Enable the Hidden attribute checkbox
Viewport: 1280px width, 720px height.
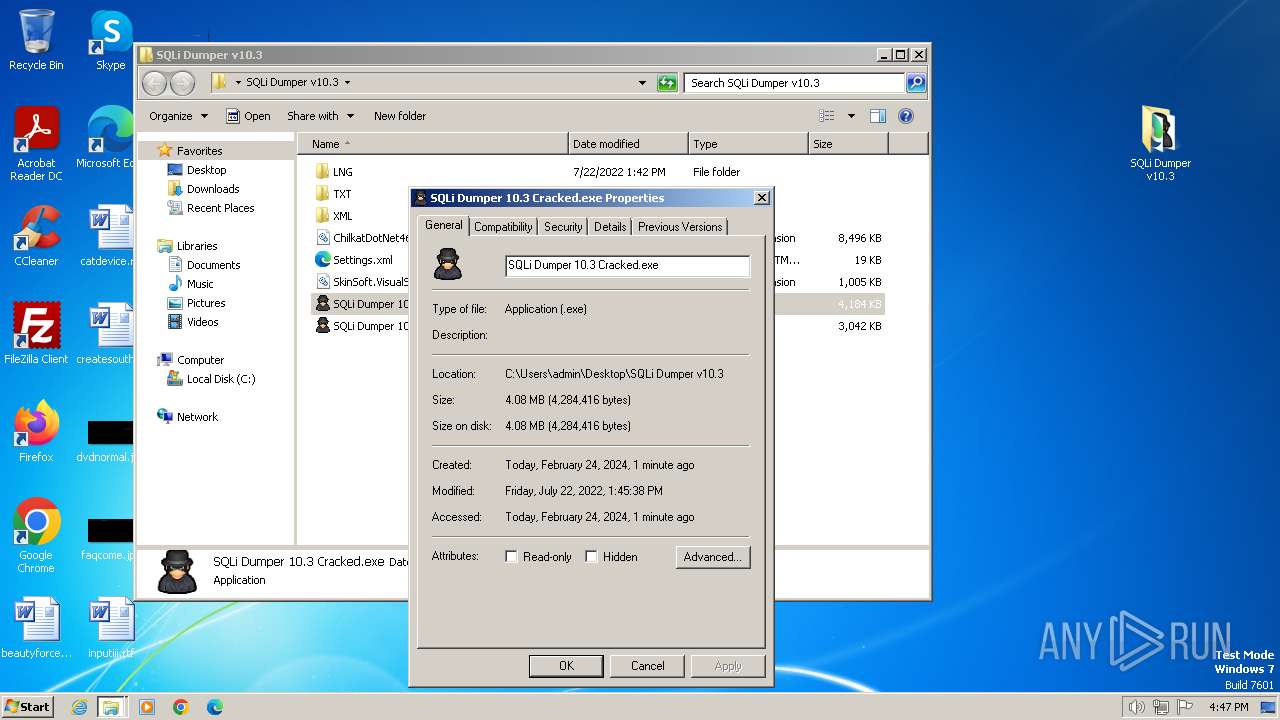pos(591,557)
